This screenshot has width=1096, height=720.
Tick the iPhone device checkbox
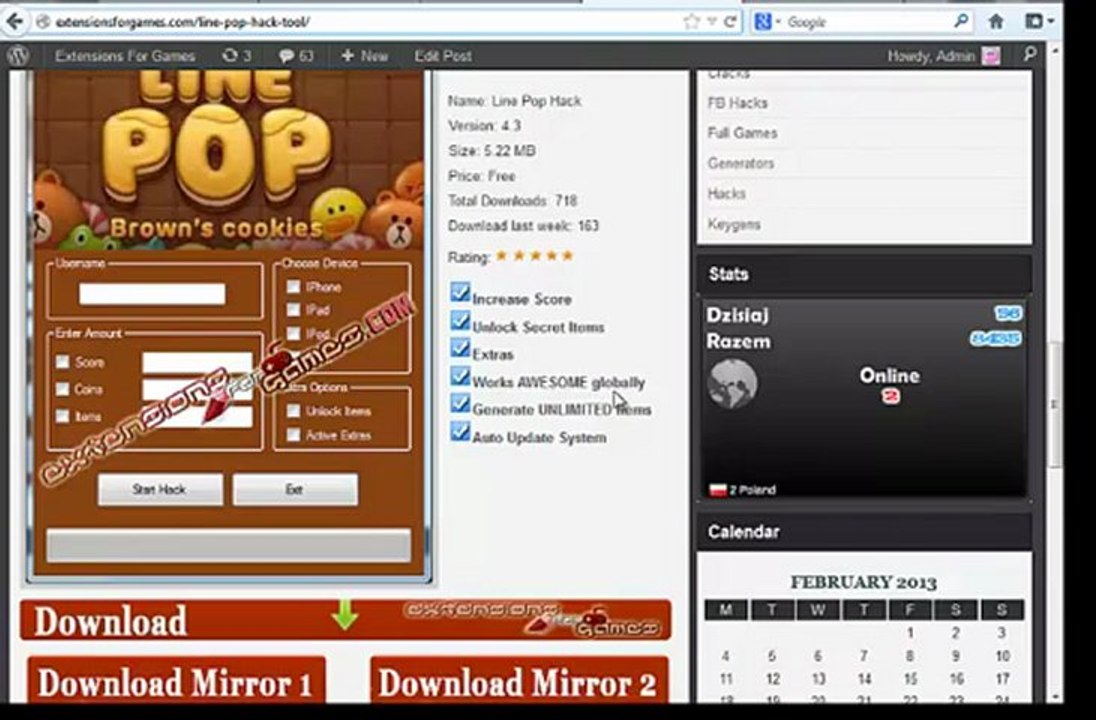click(x=294, y=287)
